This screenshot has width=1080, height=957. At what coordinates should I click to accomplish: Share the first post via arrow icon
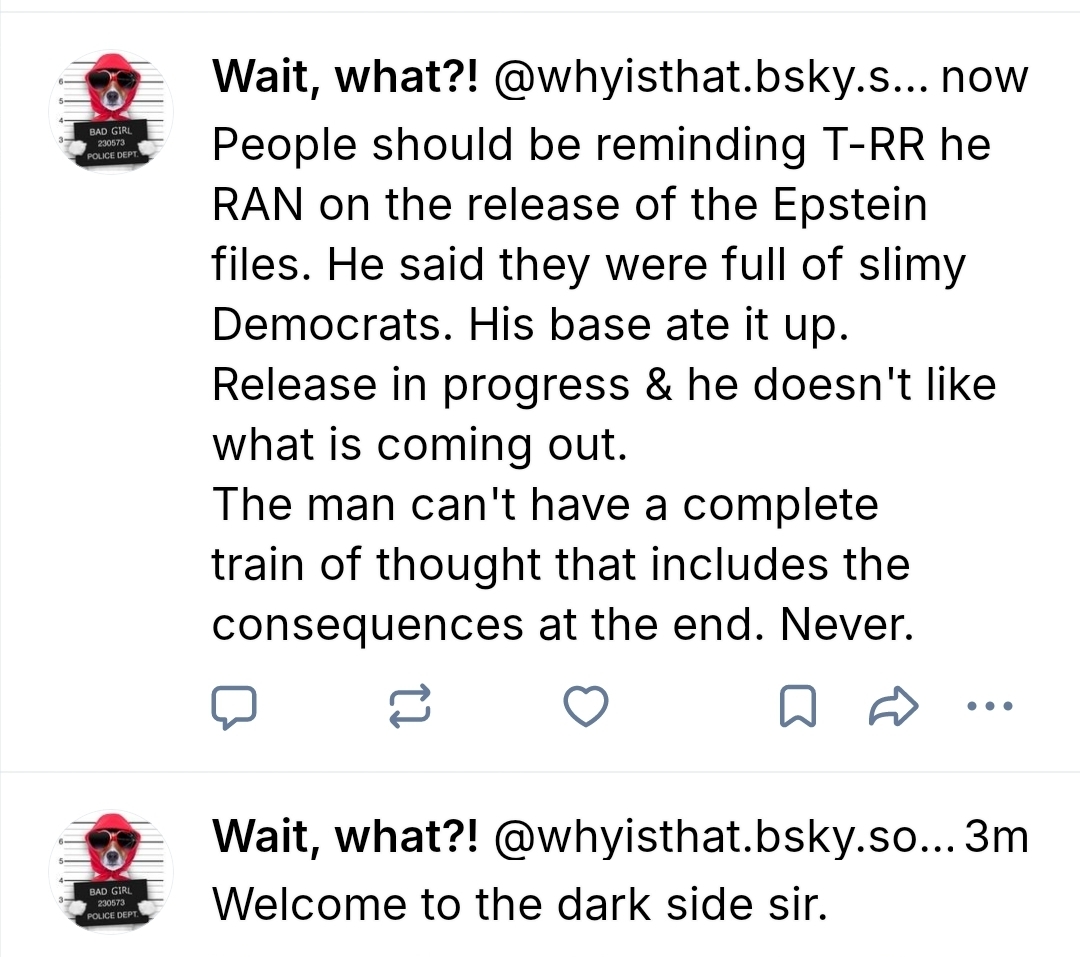(x=886, y=708)
